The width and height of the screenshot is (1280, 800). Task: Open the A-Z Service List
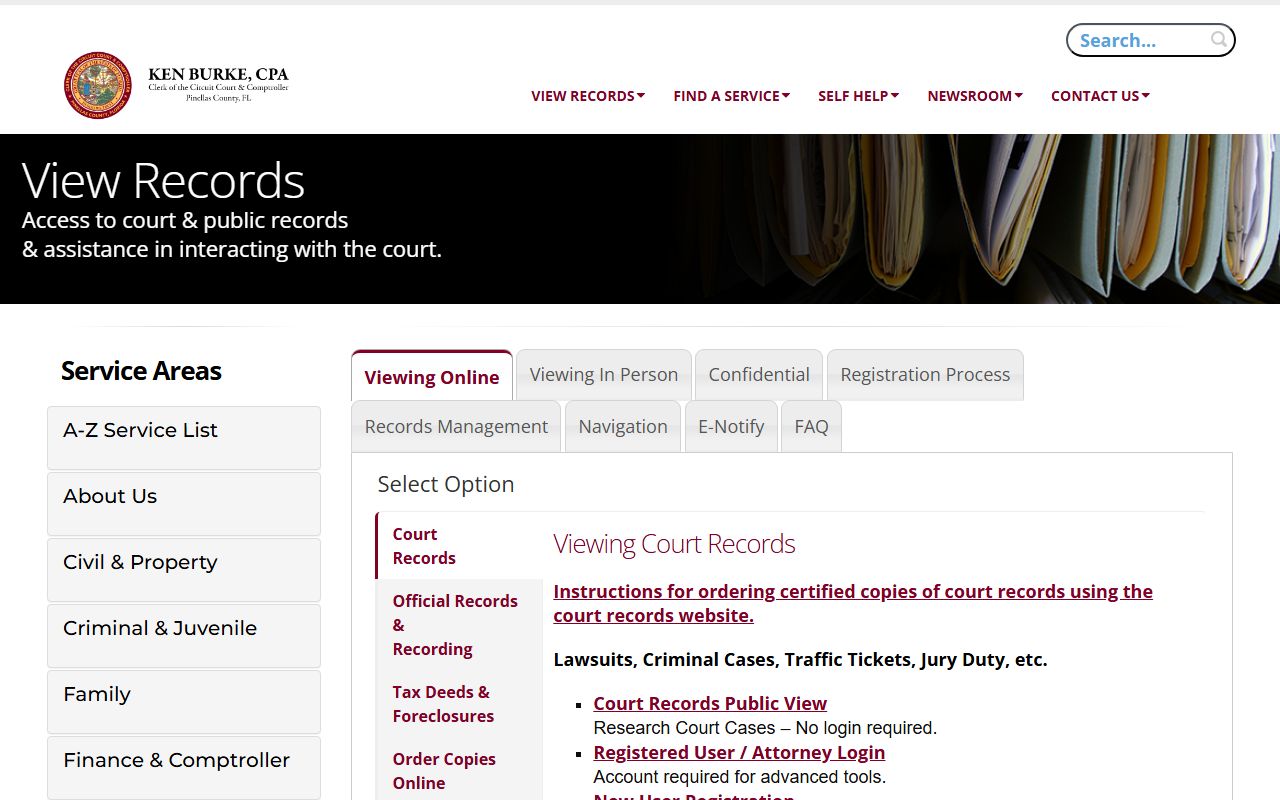point(184,438)
